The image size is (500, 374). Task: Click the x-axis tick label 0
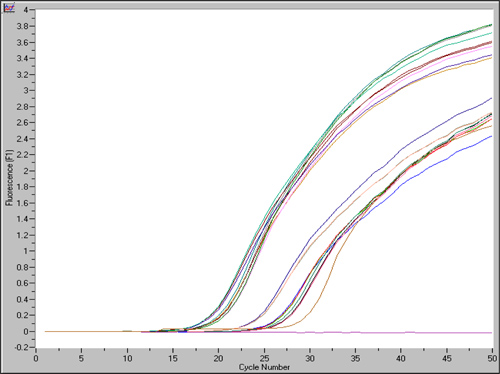pyautogui.click(x=36, y=358)
